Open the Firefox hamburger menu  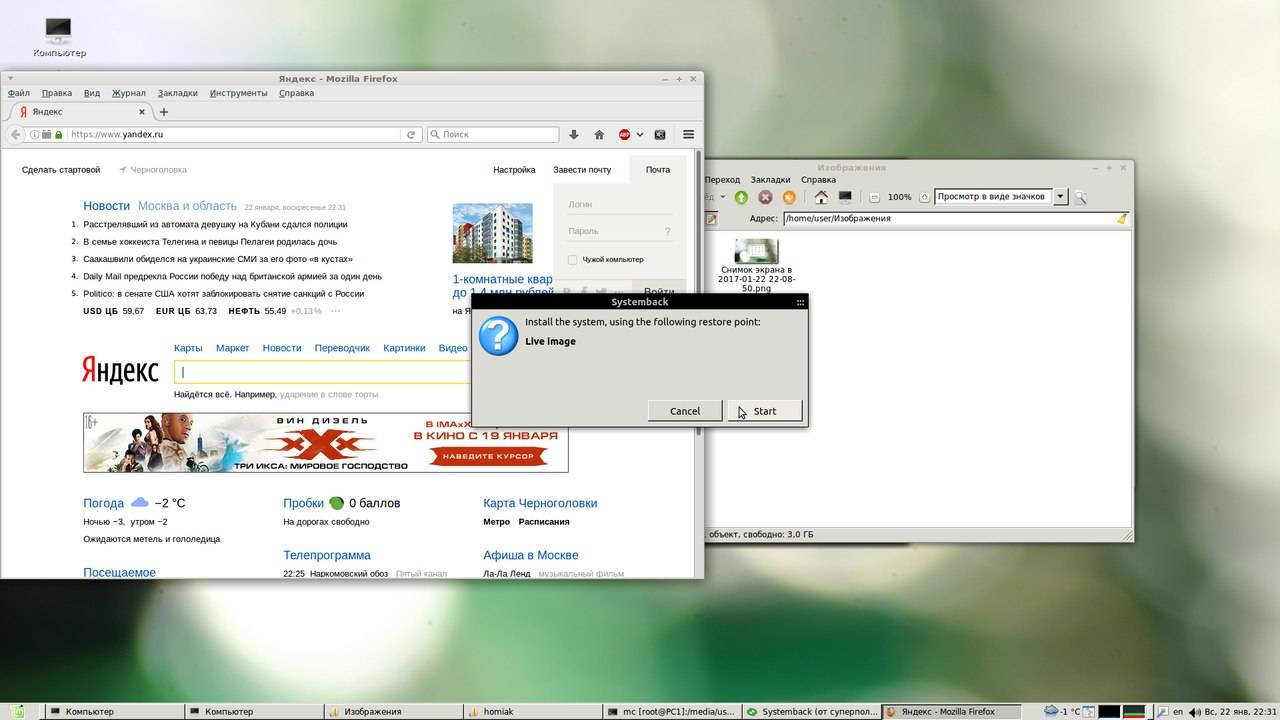click(x=688, y=134)
